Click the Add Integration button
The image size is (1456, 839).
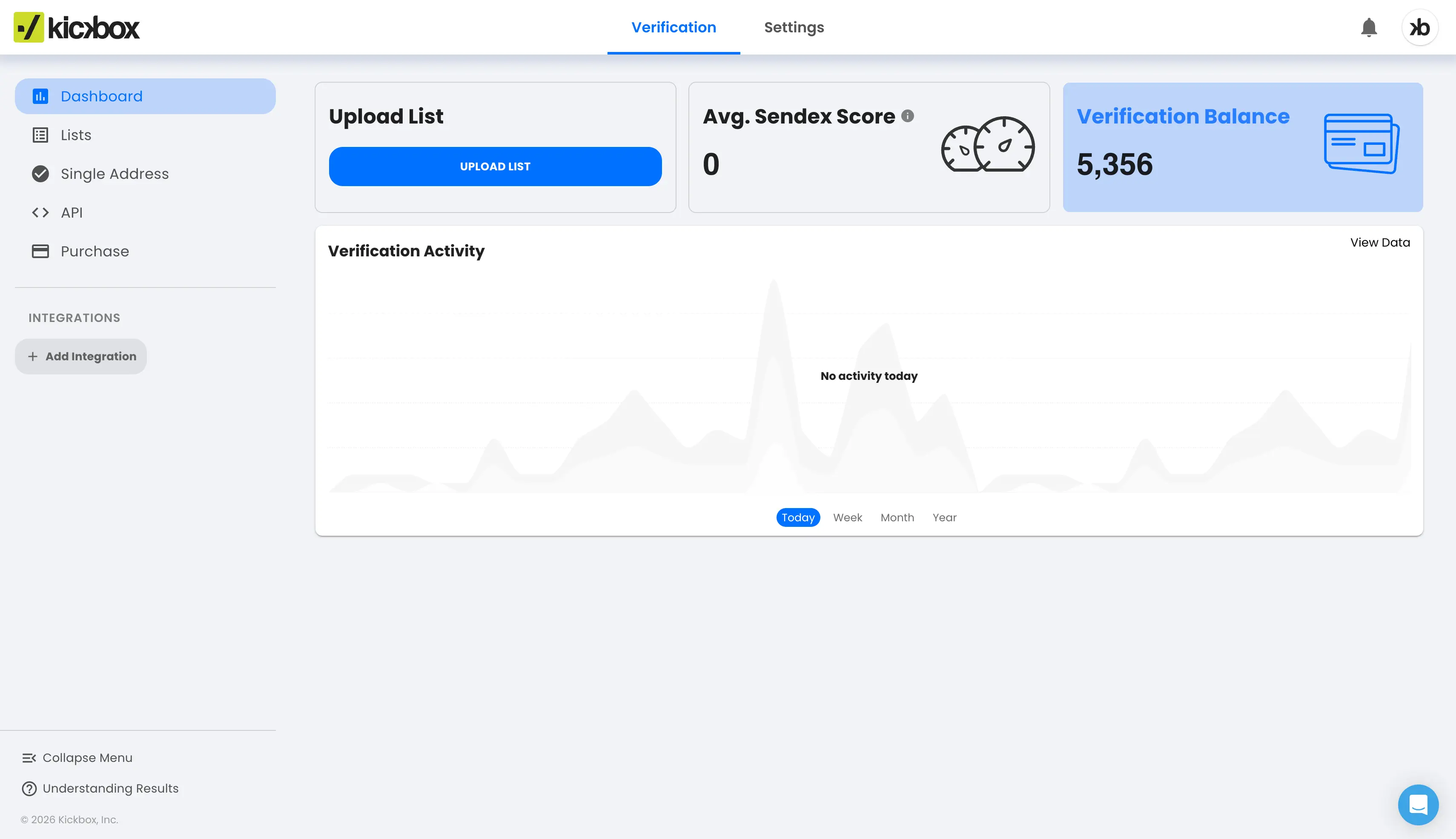pos(80,357)
